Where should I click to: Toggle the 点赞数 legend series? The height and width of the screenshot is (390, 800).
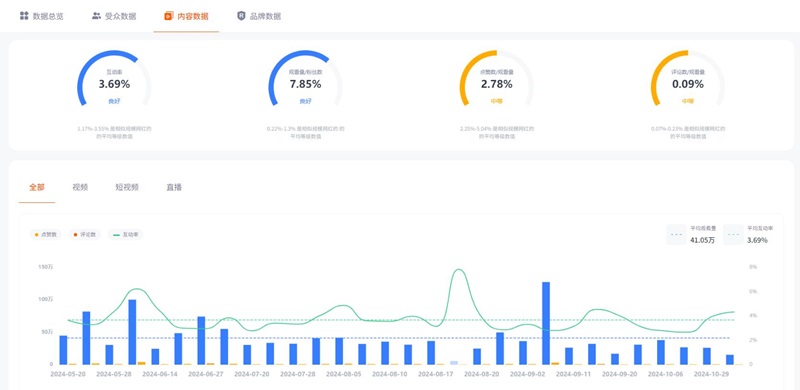(x=46, y=235)
